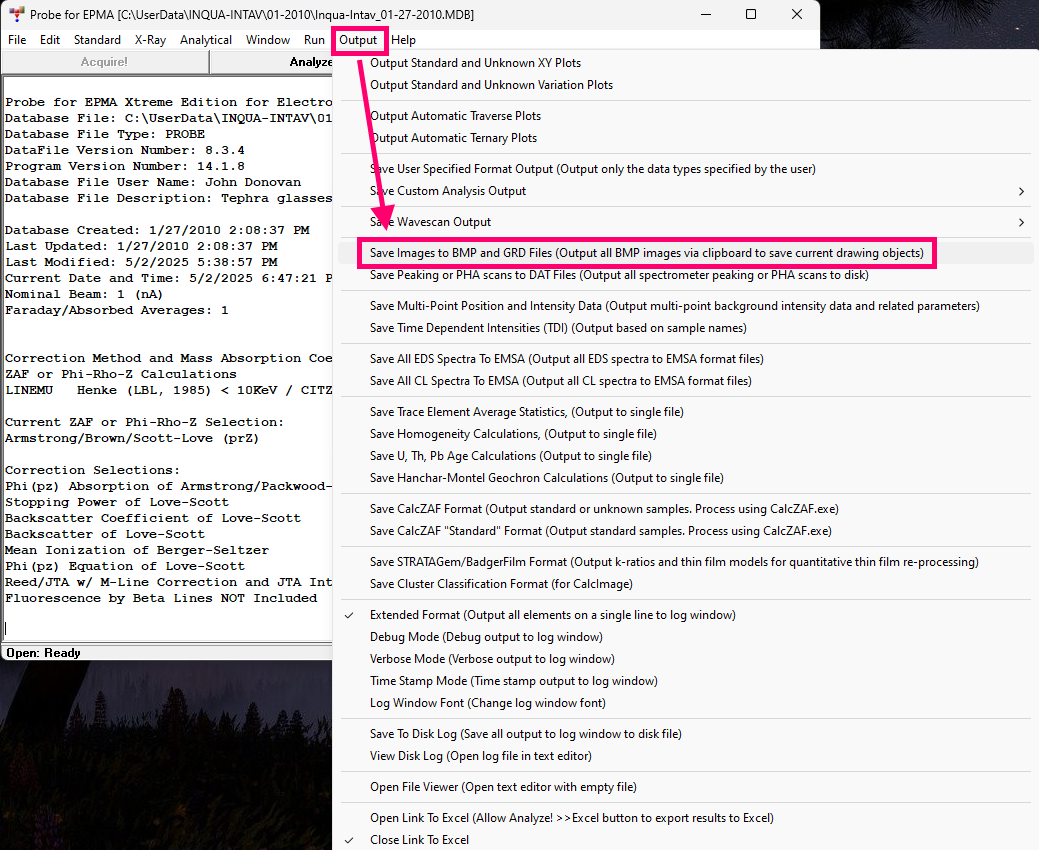Open the X-Ray menu
The width and height of the screenshot is (1039, 850).
150,40
